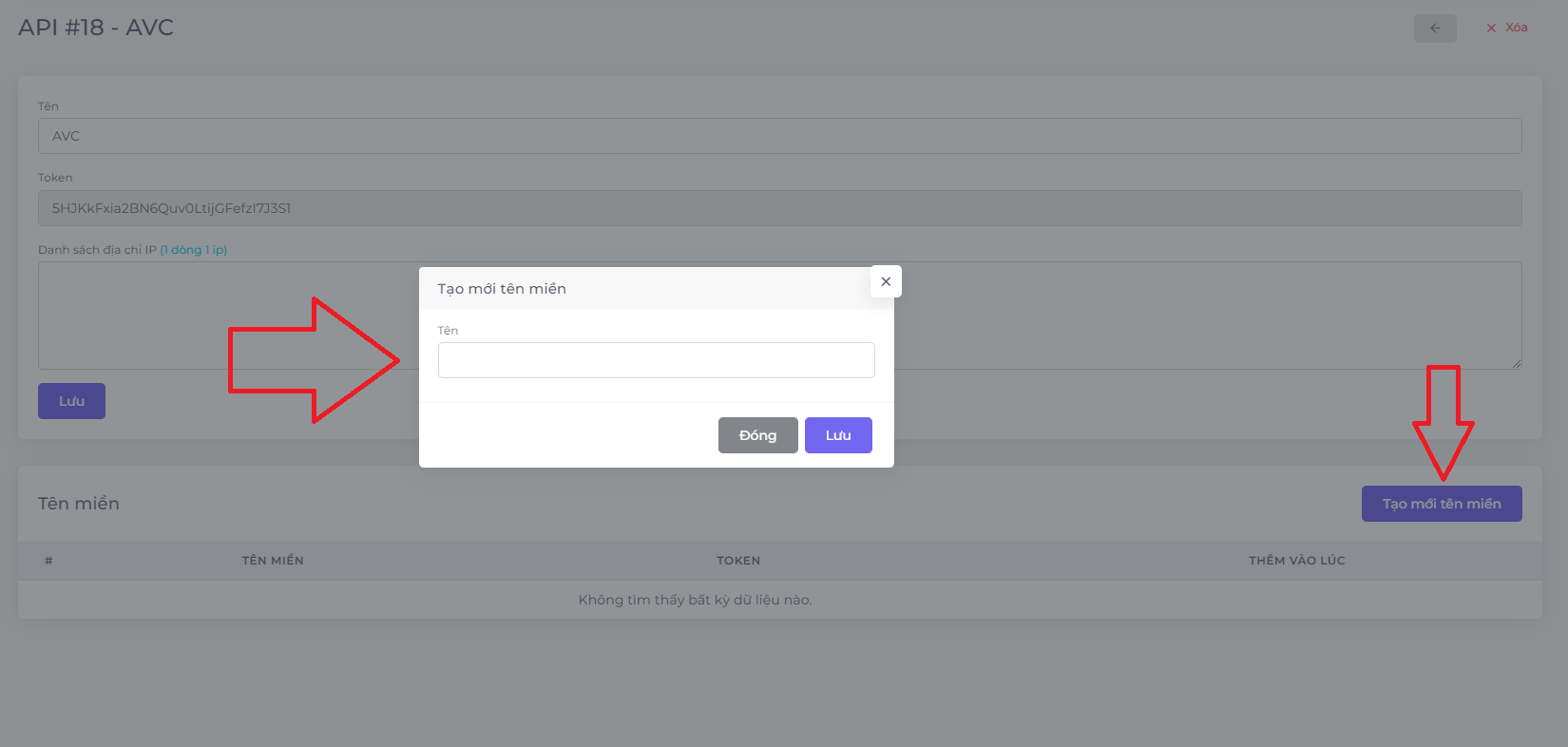Click the Tên label inside the dialog
The width and height of the screenshot is (1568, 747).
(448, 331)
